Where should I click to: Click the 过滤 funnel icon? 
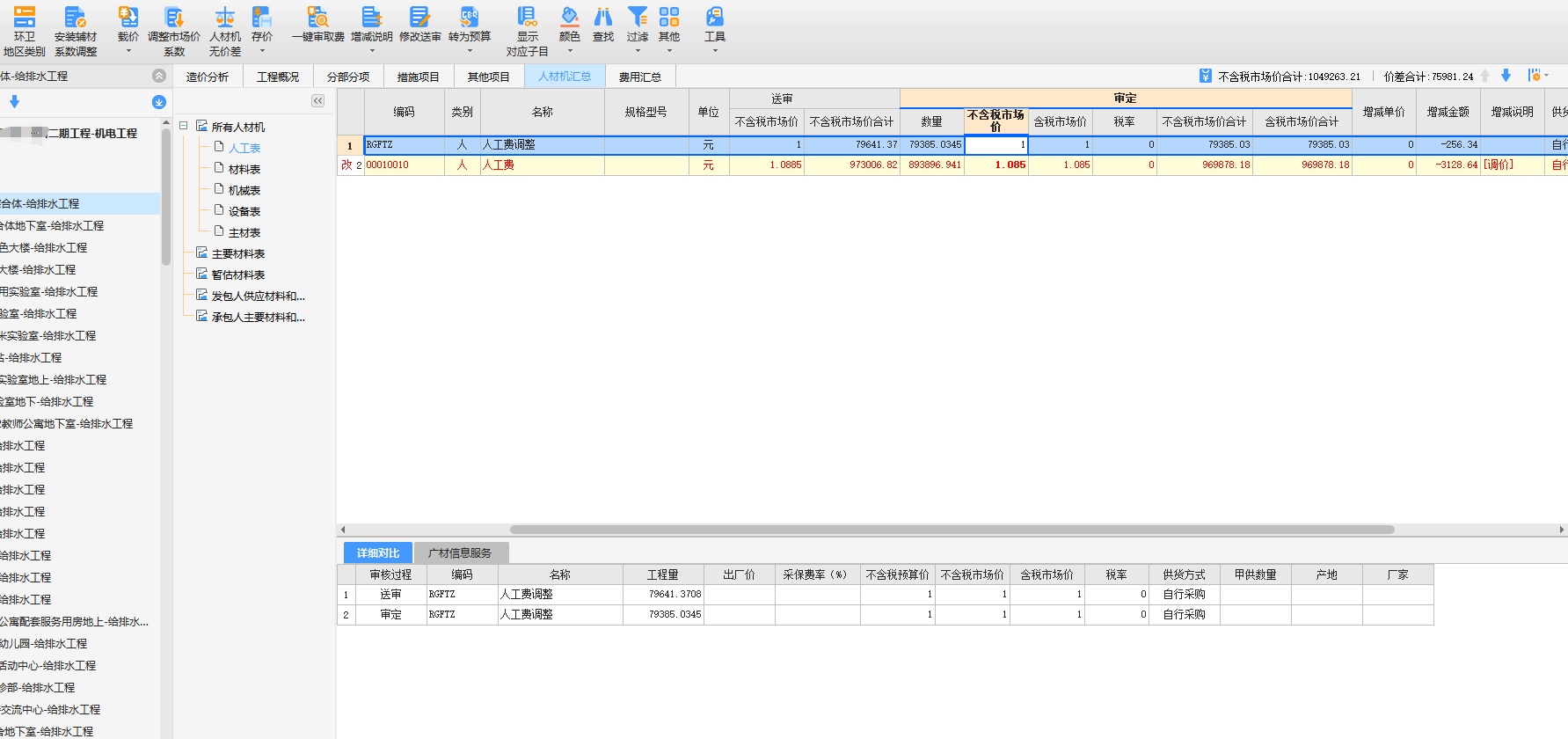pos(638,16)
